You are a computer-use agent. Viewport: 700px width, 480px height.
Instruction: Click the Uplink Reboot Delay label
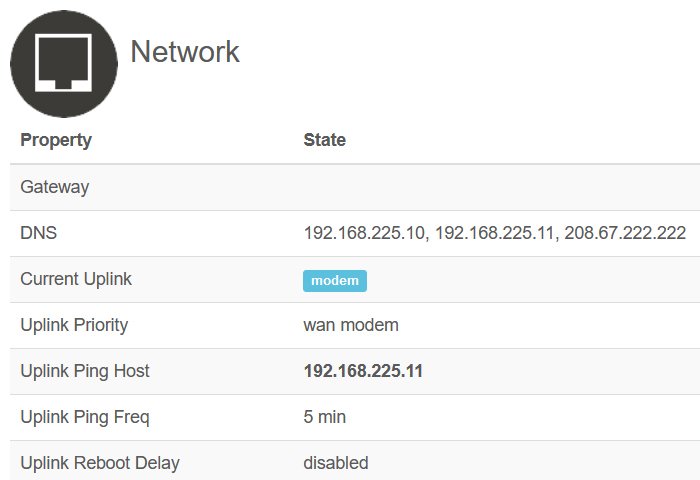point(100,463)
